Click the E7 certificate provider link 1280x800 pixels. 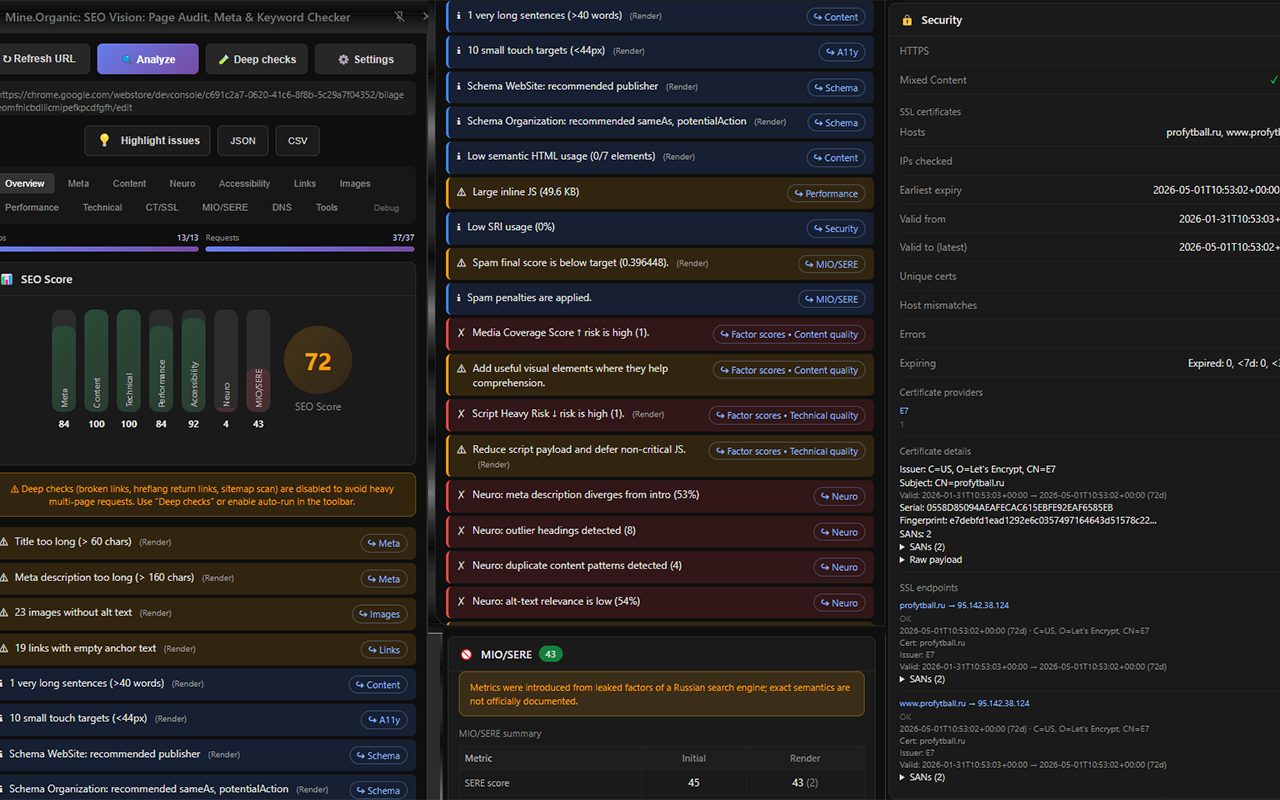tap(904, 411)
